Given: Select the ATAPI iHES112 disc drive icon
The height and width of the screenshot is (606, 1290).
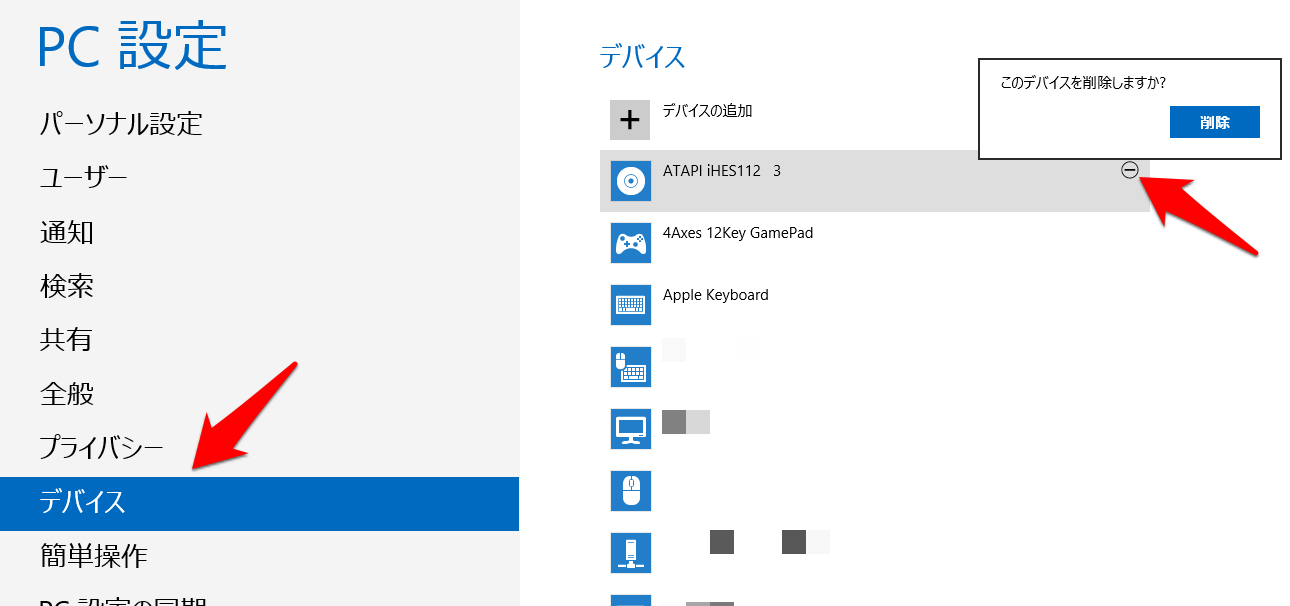Looking at the screenshot, I should point(630,181).
